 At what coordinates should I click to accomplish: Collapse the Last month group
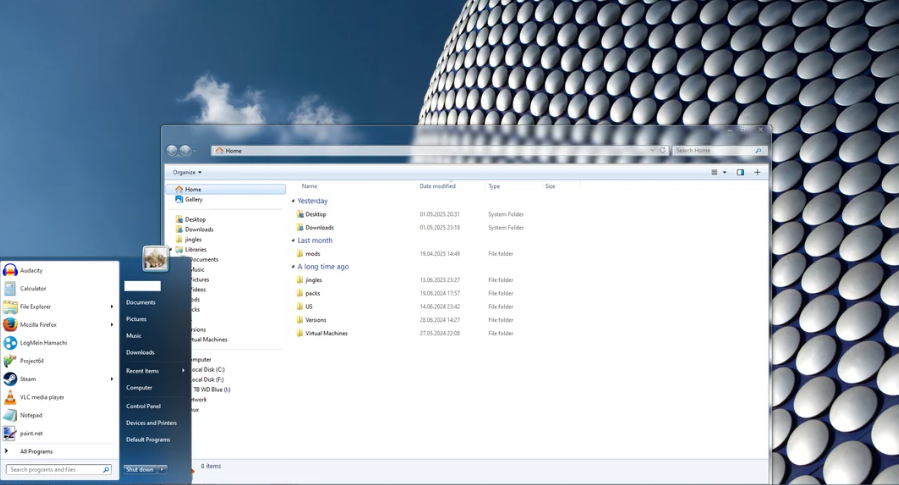point(293,241)
